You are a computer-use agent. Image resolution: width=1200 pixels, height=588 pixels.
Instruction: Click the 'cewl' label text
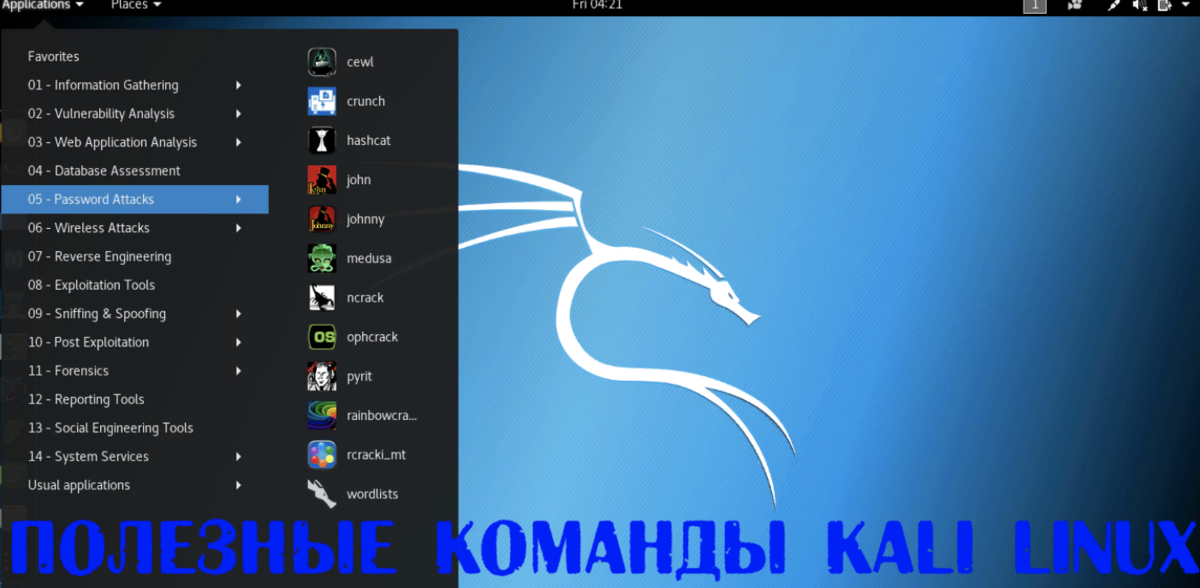[360, 62]
